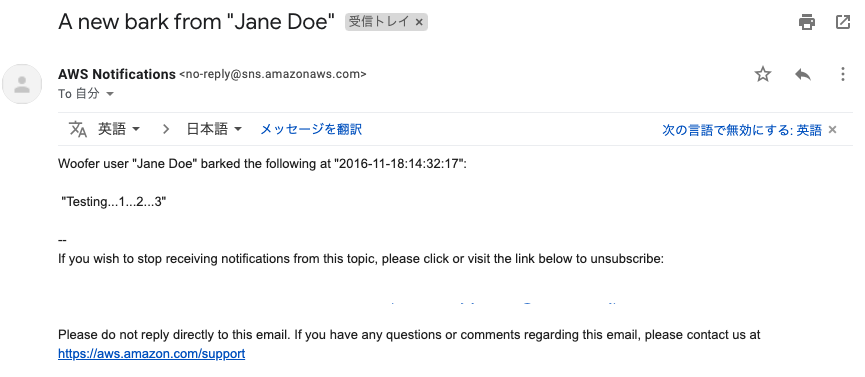Viewport: 865px width, 377px height.
Task: Dismiss the translation bar with the x
Action: click(832, 130)
